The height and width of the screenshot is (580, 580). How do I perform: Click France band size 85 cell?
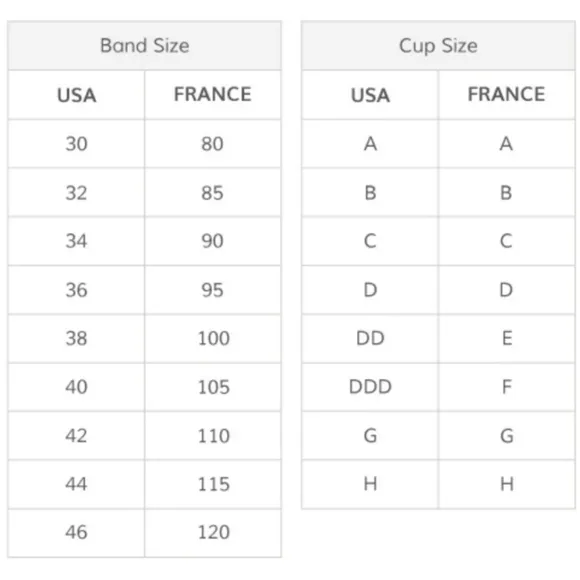[x=213, y=192]
